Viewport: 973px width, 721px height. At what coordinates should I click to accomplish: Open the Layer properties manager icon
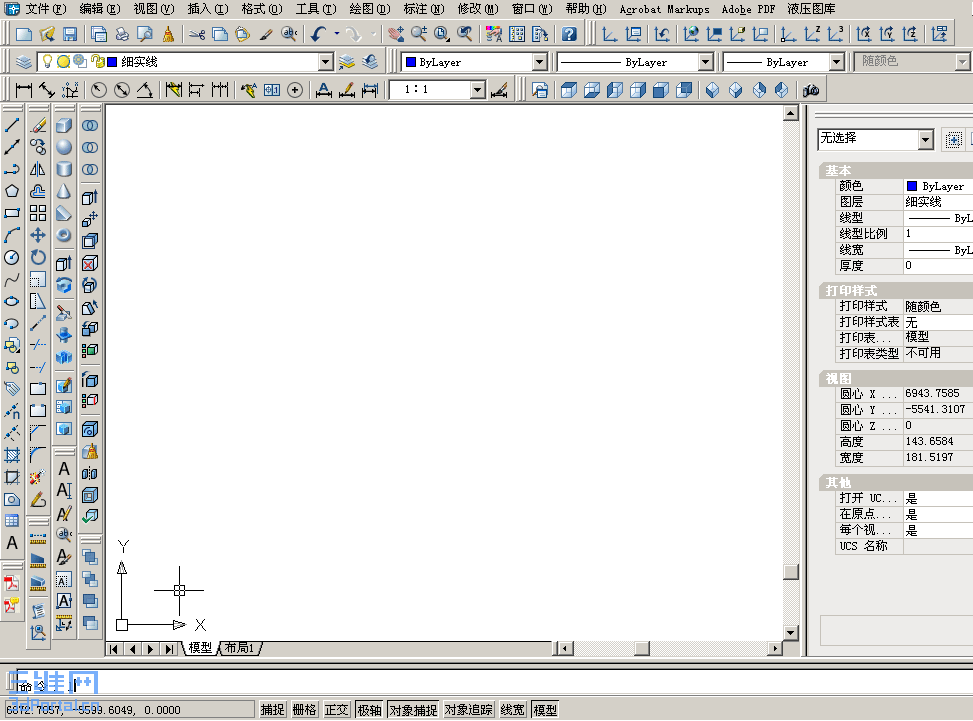pos(24,62)
